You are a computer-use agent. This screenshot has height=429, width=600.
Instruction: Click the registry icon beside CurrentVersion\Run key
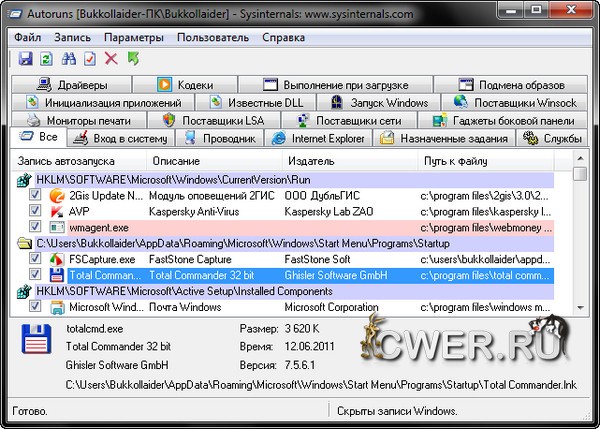click(24, 180)
